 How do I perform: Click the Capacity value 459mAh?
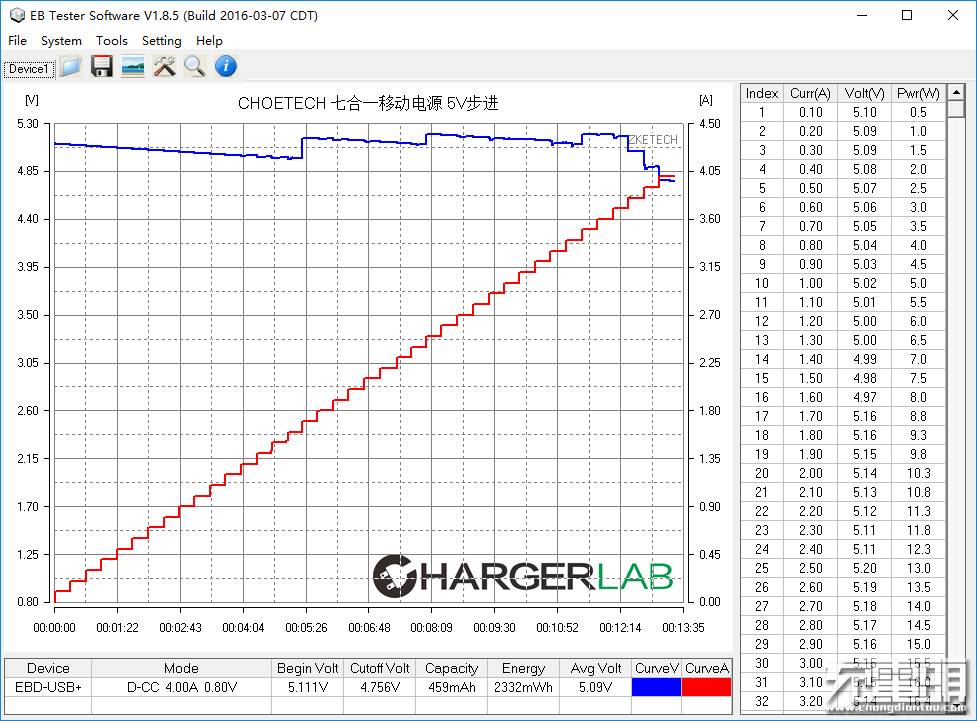point(452,687)
